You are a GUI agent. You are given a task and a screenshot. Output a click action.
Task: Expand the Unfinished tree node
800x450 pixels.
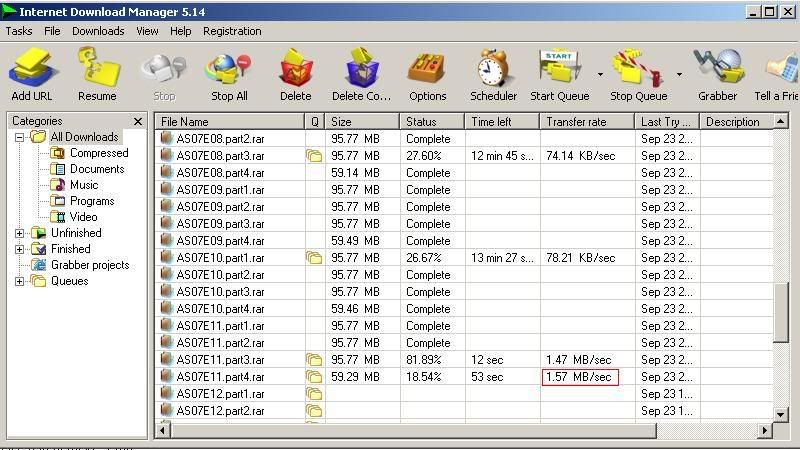click(20, 233)
